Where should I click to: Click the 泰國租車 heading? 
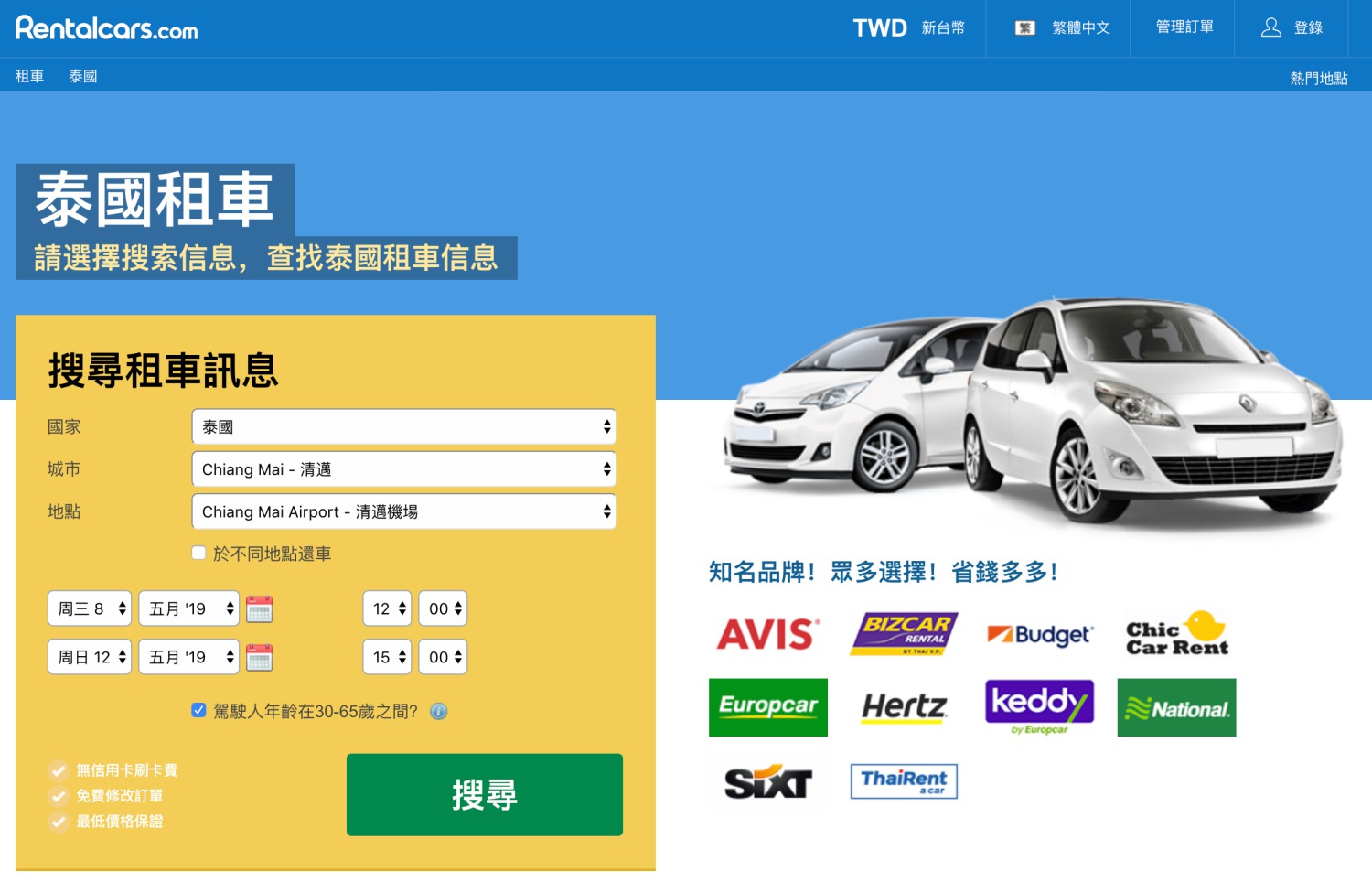[x=155, y=199]
